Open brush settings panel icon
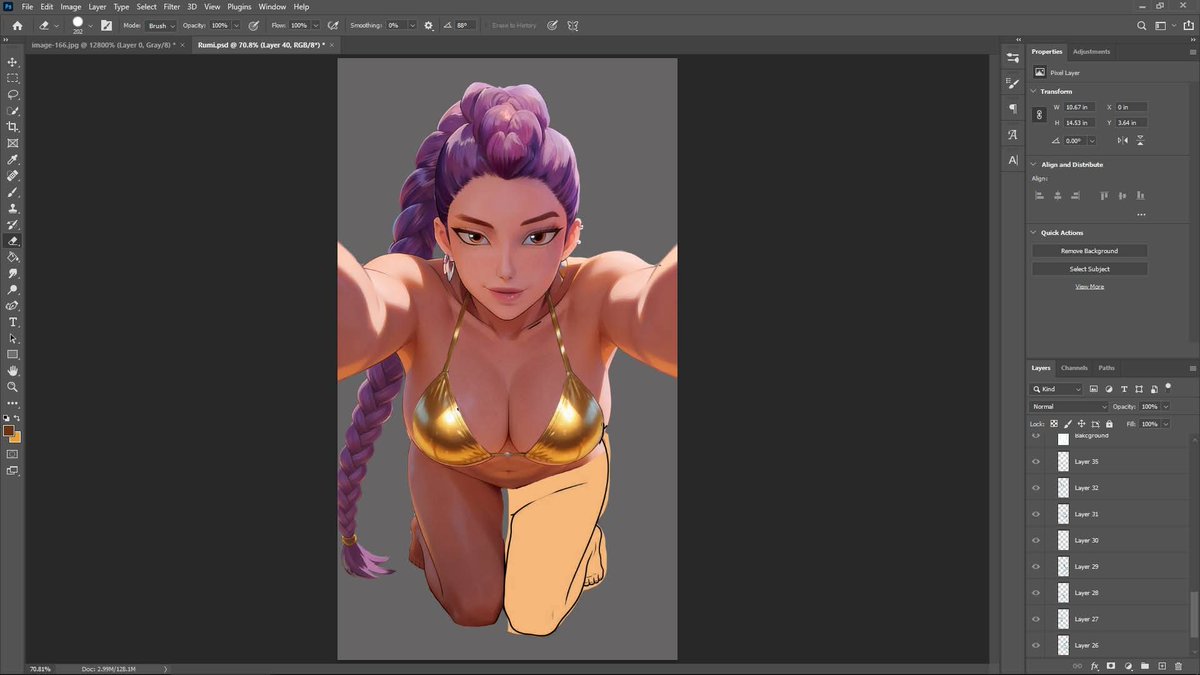 pos(106,25)
